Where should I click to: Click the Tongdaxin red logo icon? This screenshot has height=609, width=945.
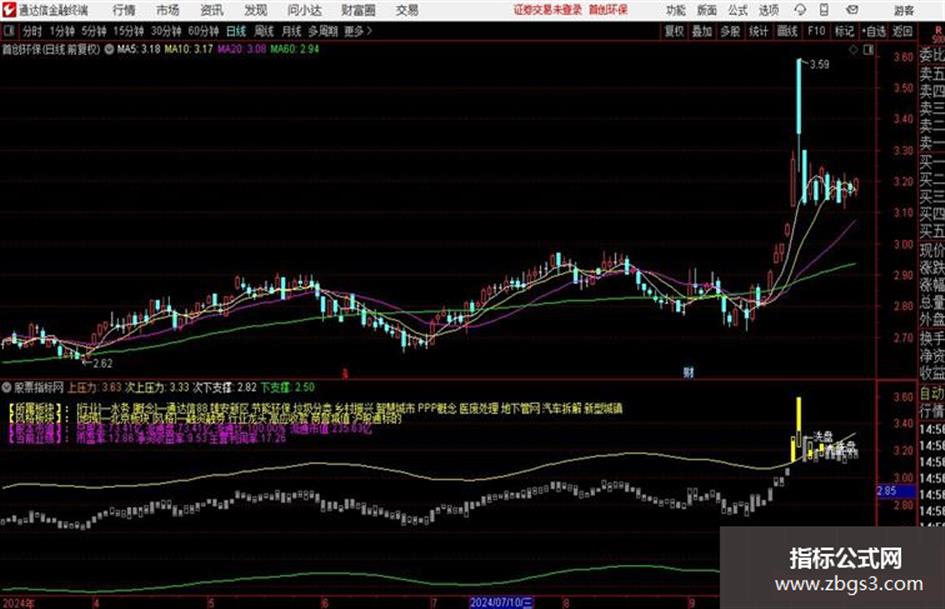9,10
